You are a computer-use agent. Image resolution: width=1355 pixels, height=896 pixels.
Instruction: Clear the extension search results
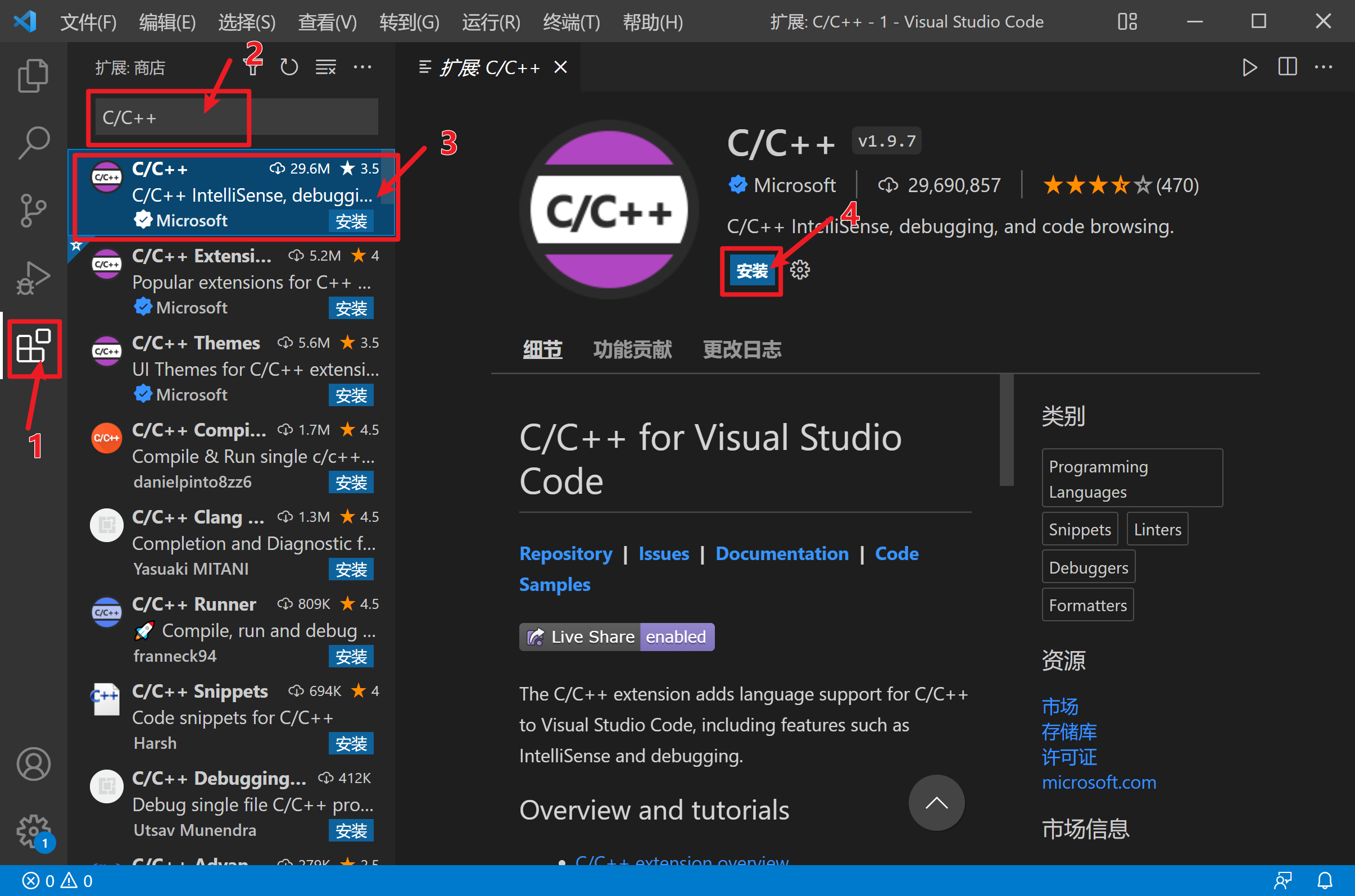tap(325, 67)
